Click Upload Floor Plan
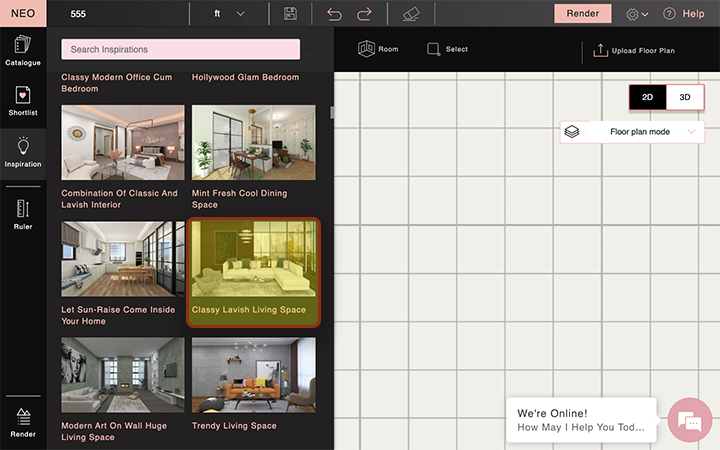 [x=634, y=51]
